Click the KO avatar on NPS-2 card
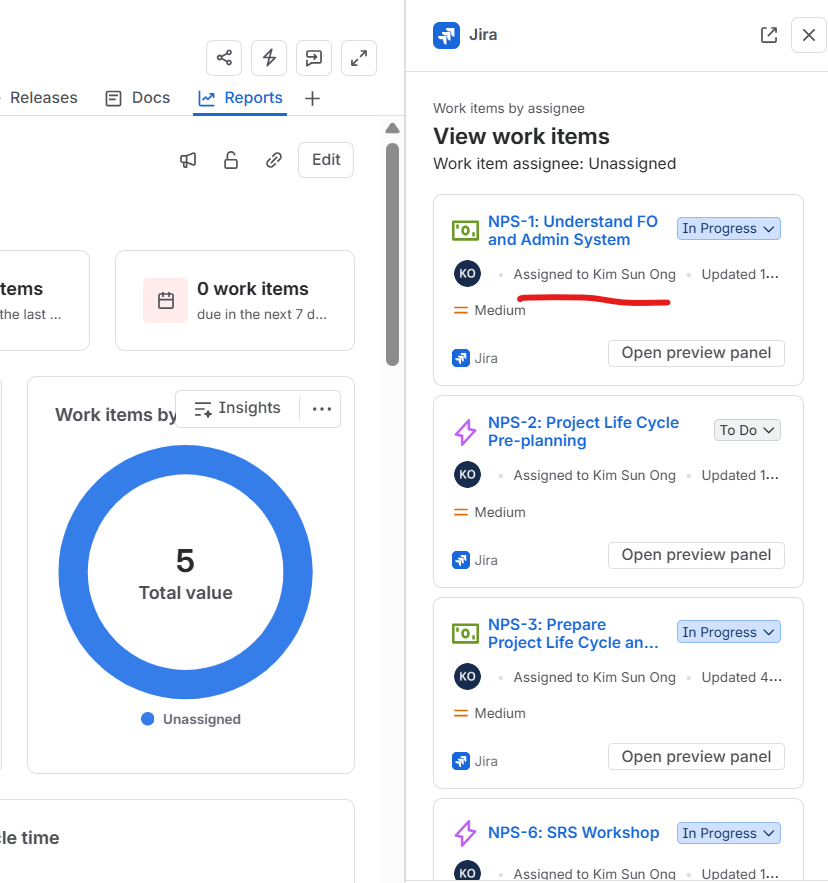 pyautogui.click(x=468, y=475)
